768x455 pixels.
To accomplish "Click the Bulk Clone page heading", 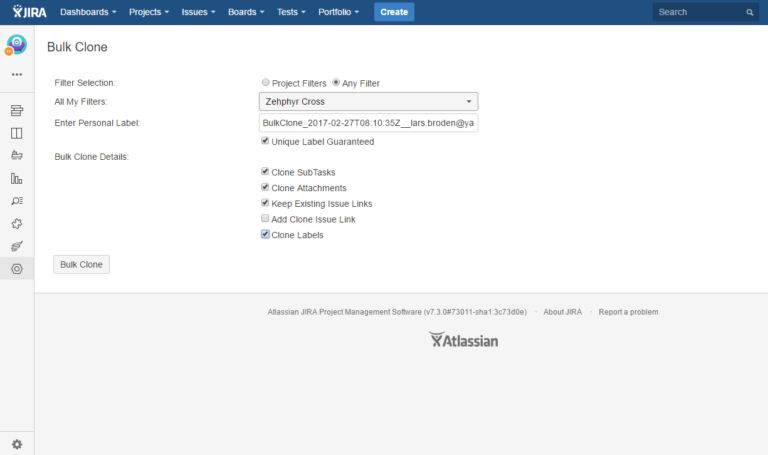I will [77, 47].
